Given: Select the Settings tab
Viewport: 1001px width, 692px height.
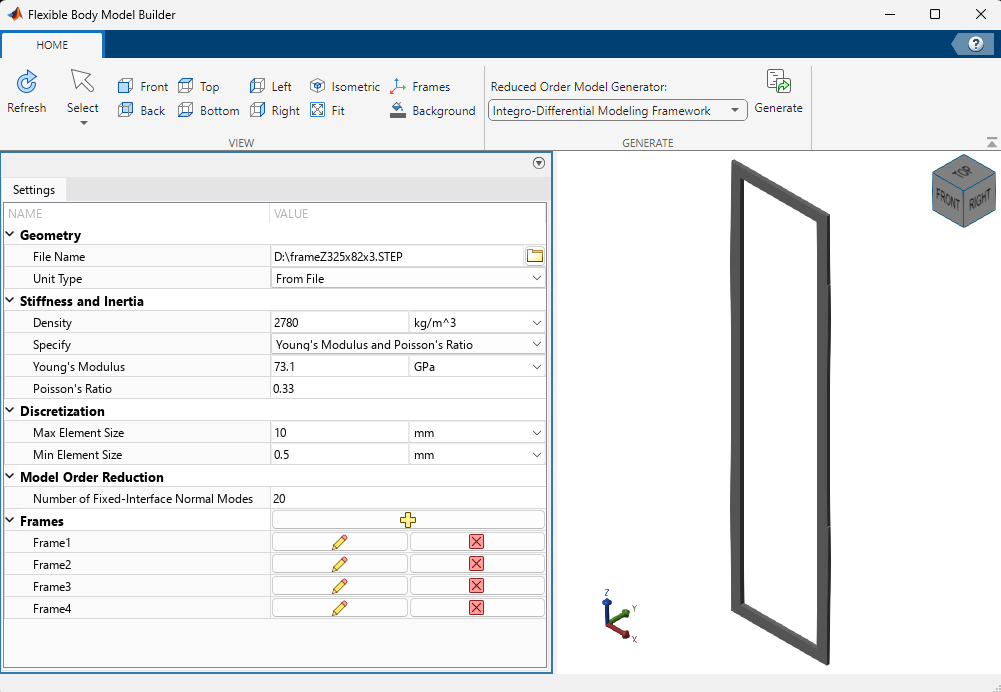Looking at the screenshot, I should pyautogui.click(x=34, y=189).
